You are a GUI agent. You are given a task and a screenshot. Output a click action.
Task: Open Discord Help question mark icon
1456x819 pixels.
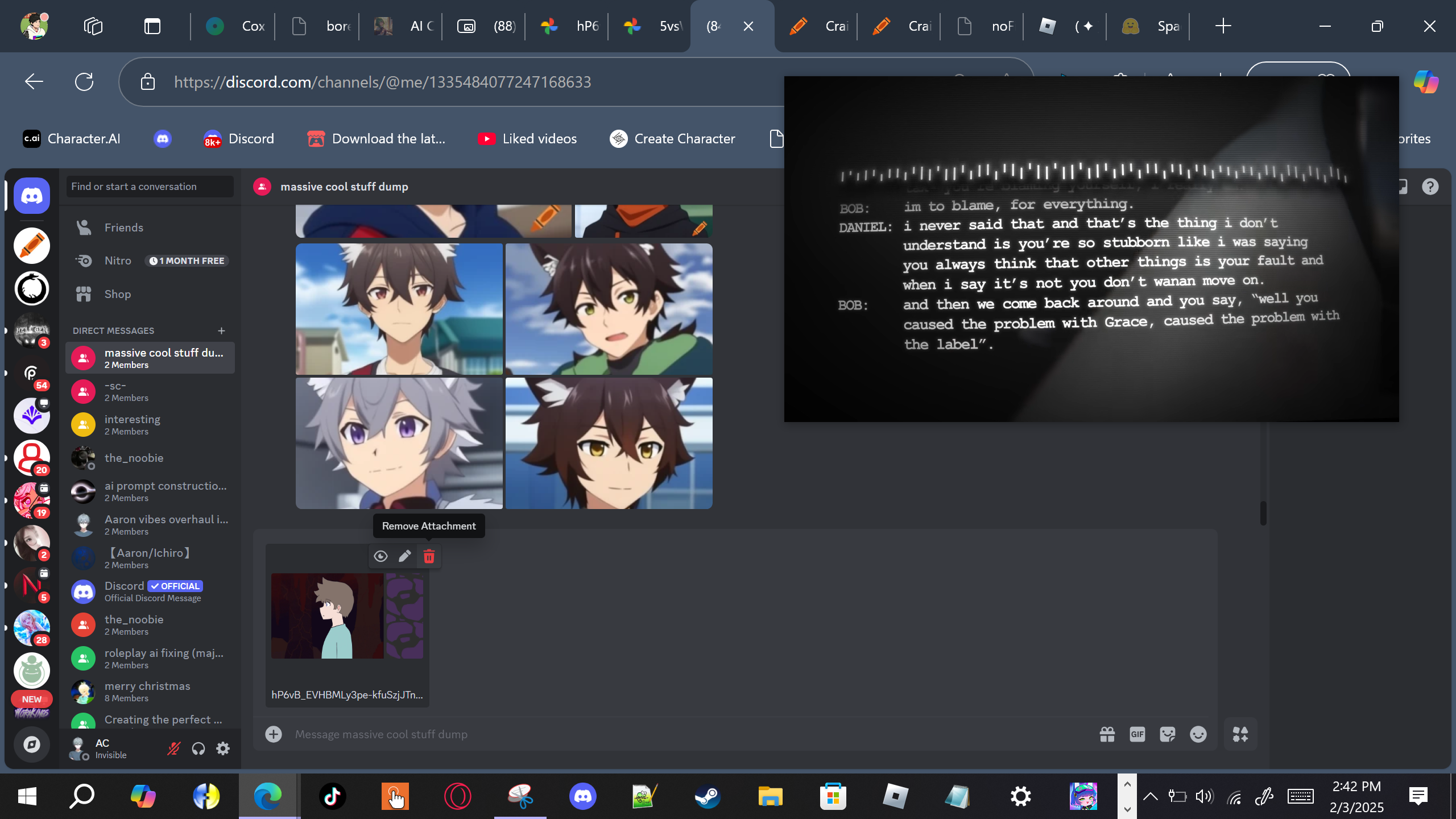tap(1430, 187)
